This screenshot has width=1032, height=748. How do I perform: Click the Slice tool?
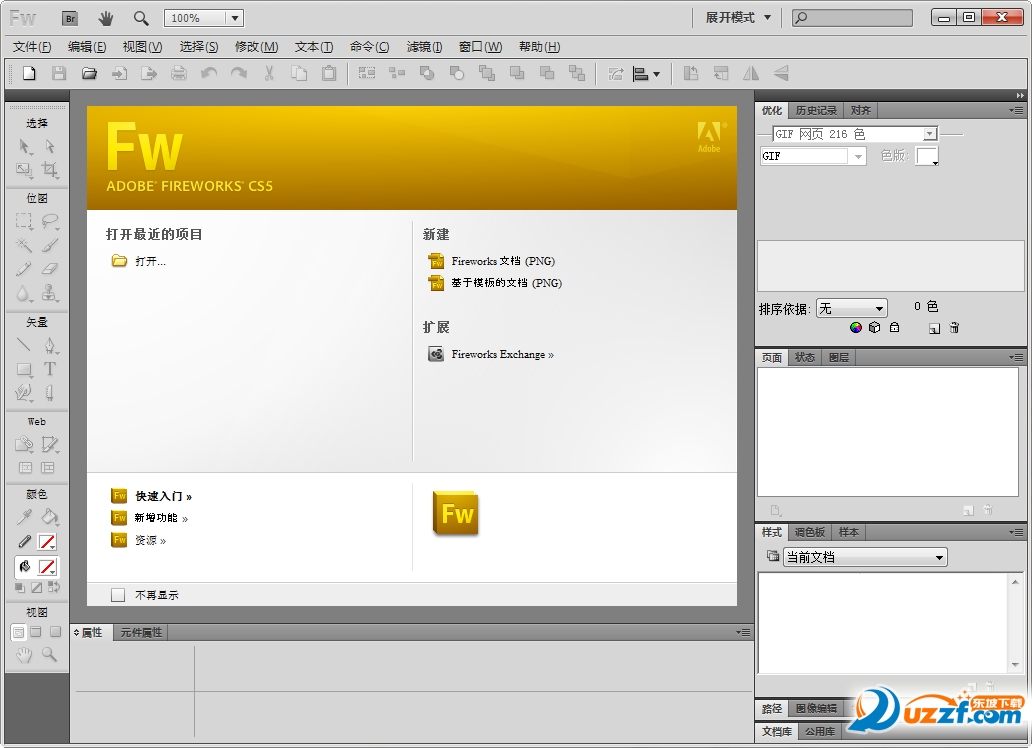coord(49,444)
